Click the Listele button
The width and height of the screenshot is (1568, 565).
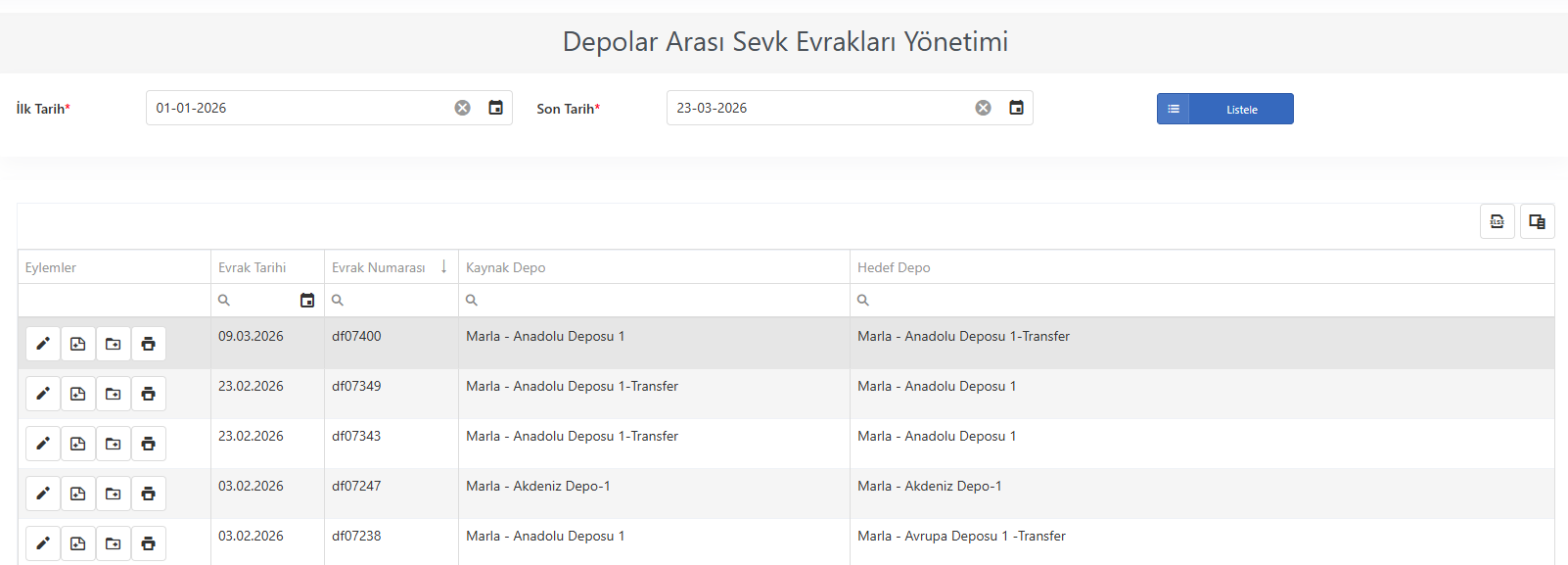click(x=1225, y=109)
